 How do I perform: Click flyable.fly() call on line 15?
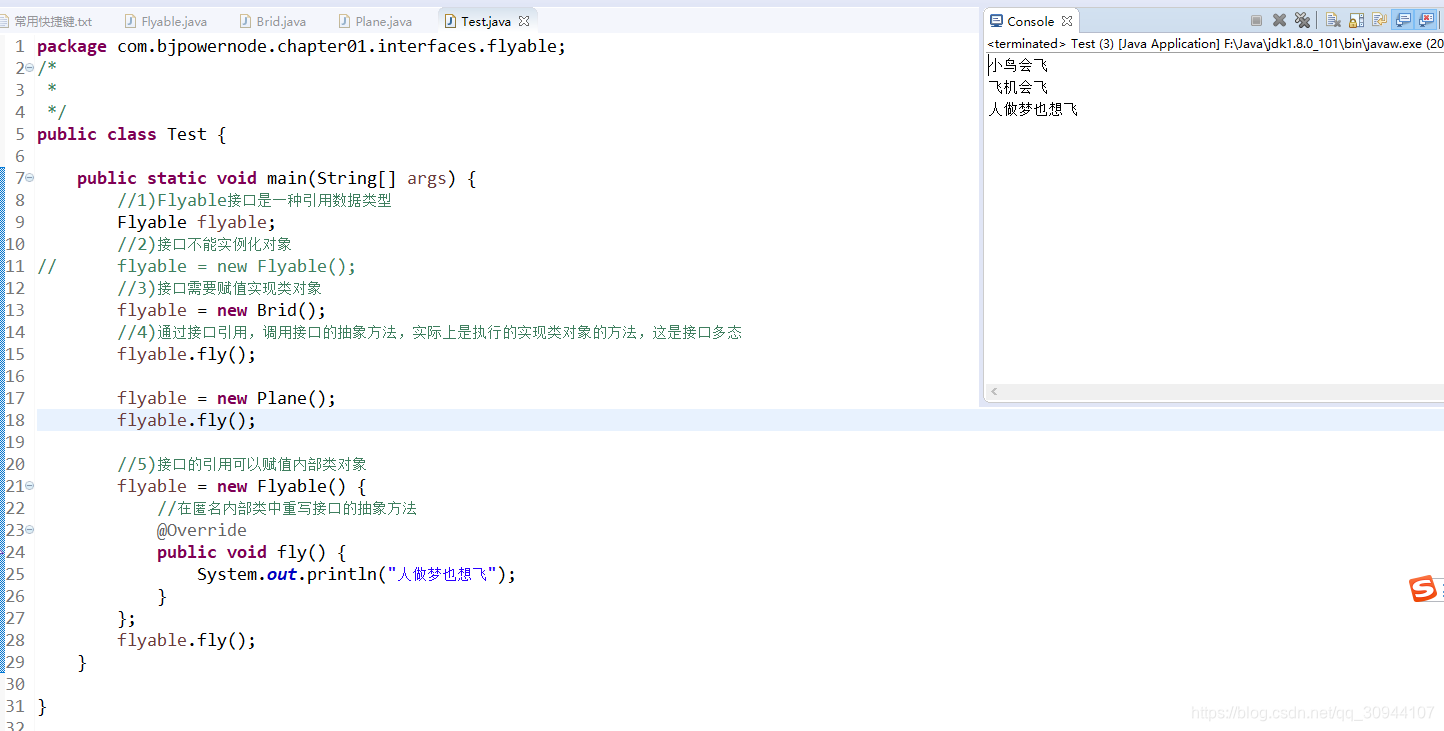pos(187,354)
